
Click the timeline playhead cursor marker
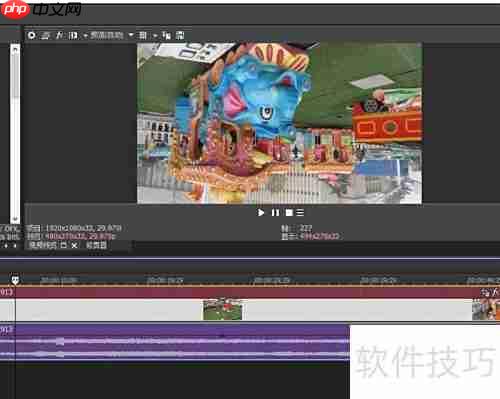click(x=15, y=280)
